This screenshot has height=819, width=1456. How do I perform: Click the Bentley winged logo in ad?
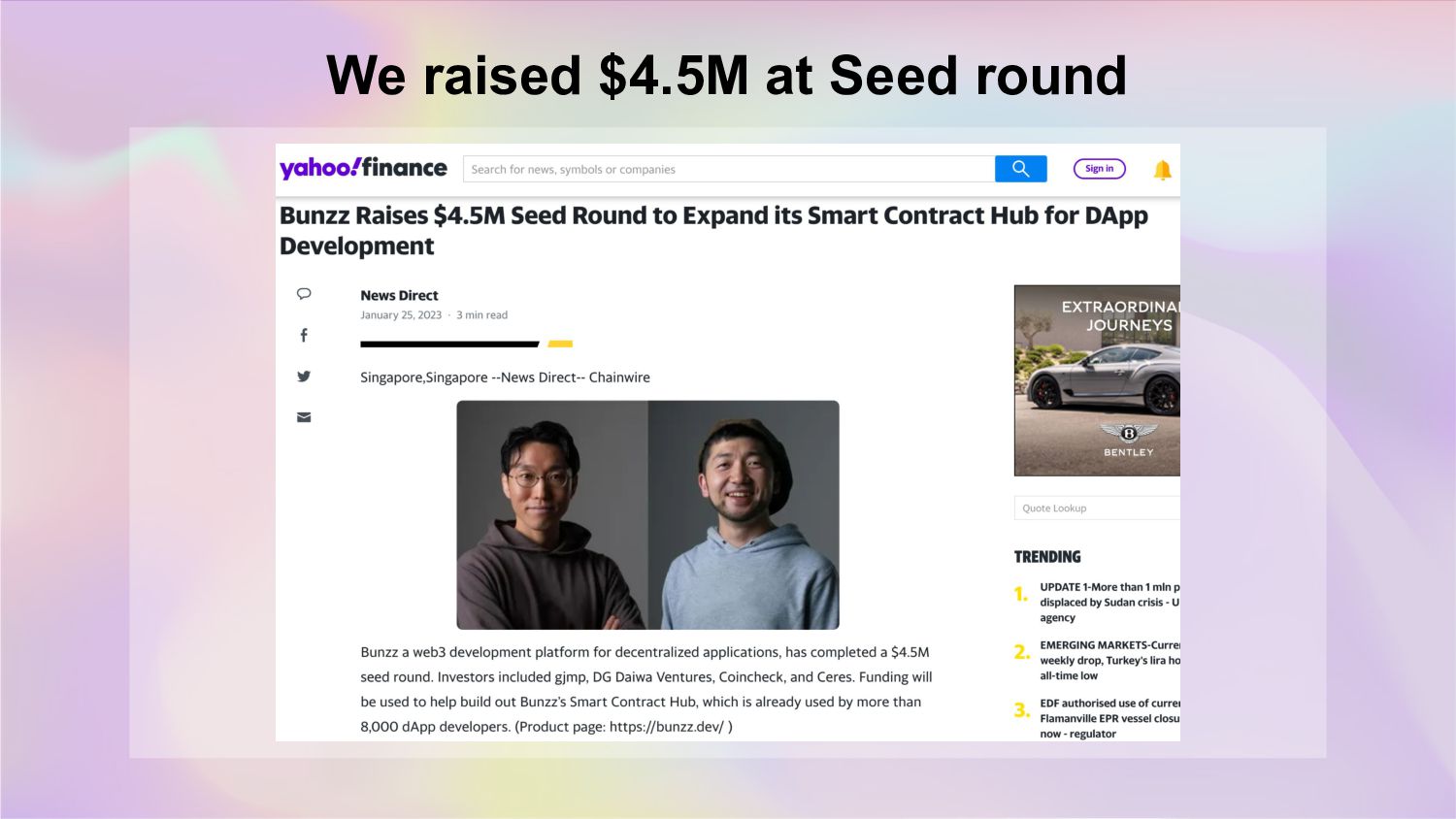point(1128,433)
